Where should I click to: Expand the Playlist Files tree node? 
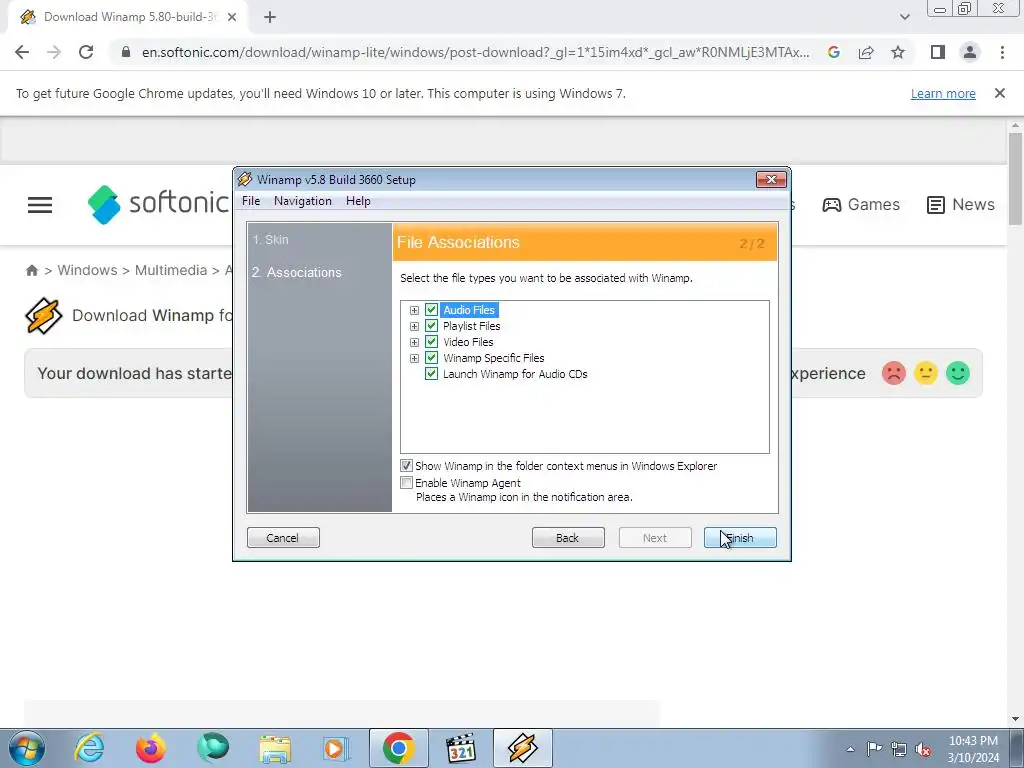[414, 326]
